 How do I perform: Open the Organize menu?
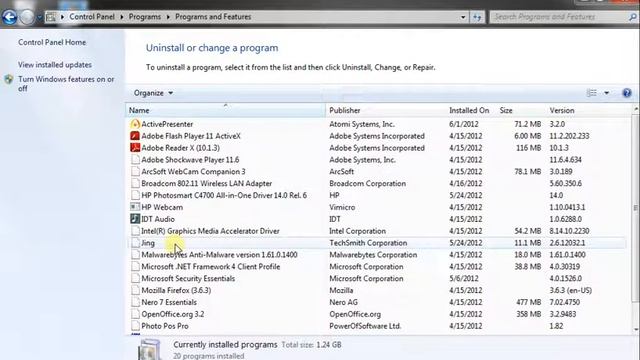153,93
